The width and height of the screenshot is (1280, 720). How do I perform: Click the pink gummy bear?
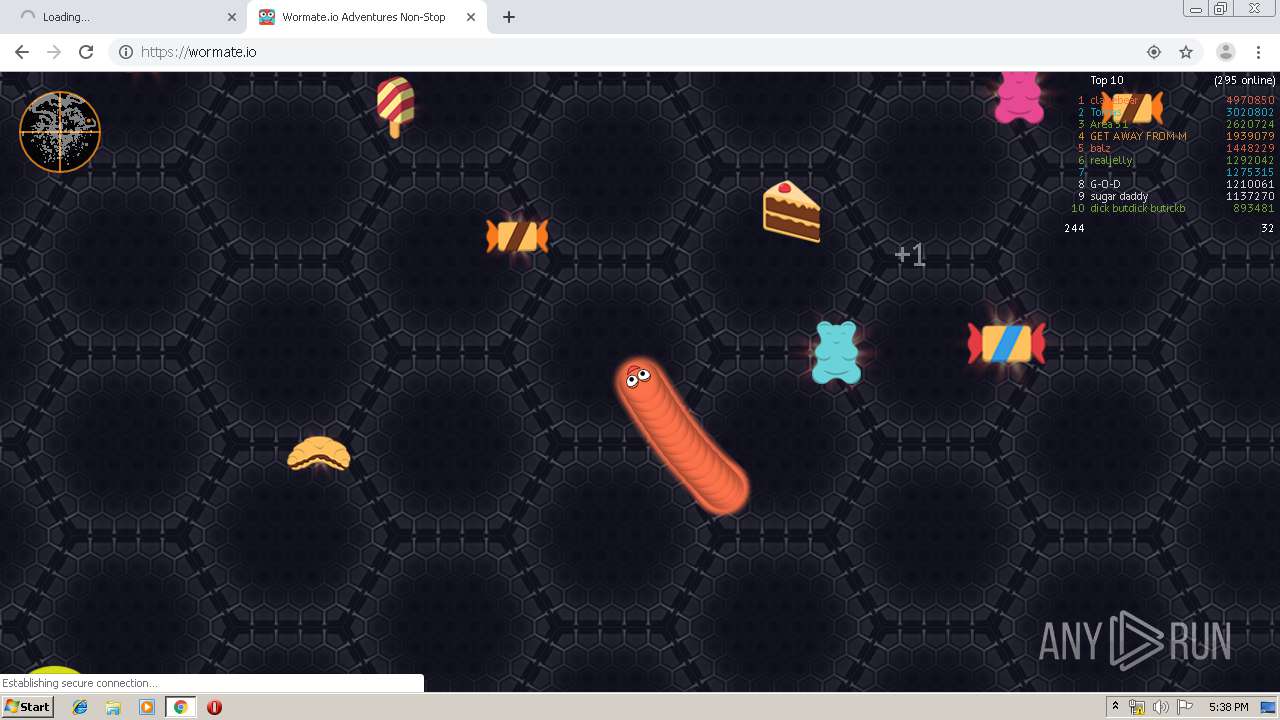[x=1019, y=97]
